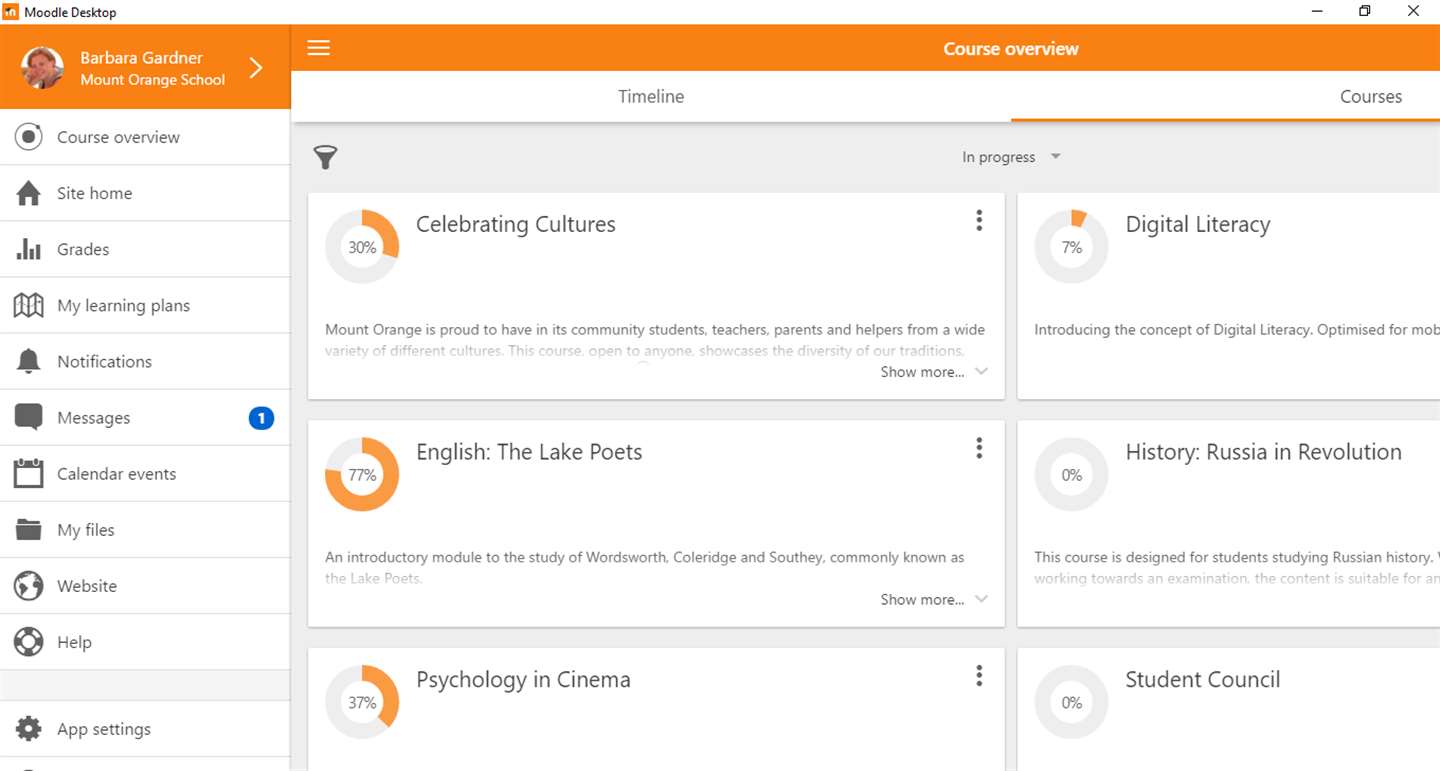Open the In progress dropdown
This screenshot has width=1440, height=771.
[1010, 157]
